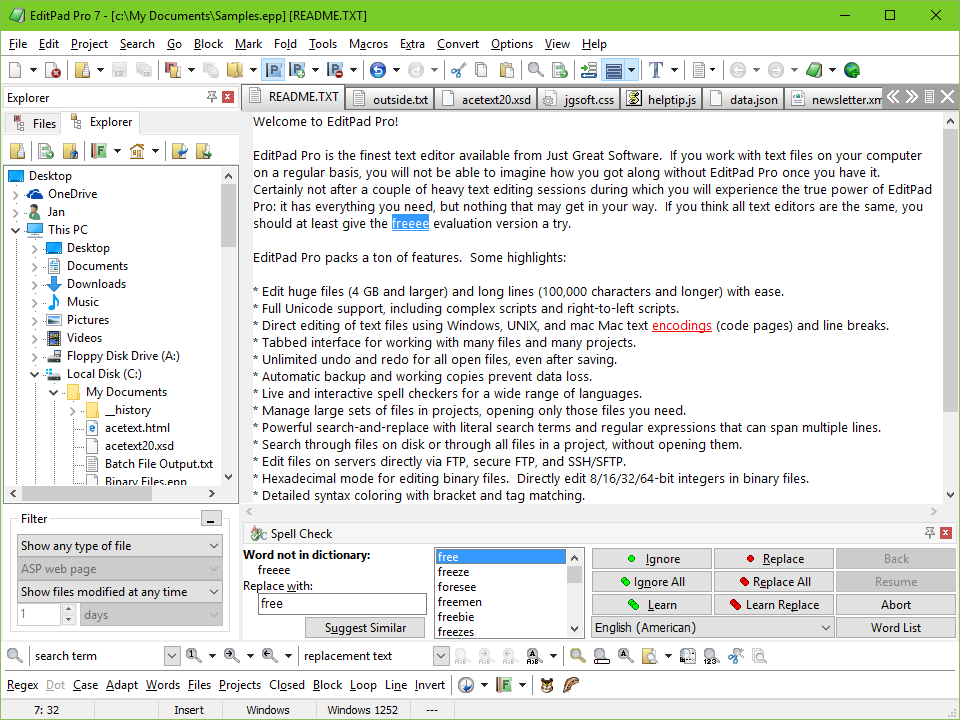Follow the encodings hyperlink in the text
Screen dimensions: 960x720
pyautogui.click(x=682, y=325)
